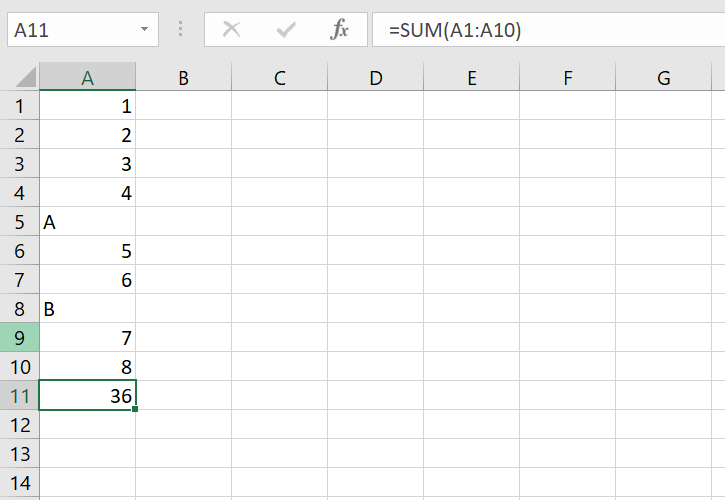725x500 pixels.
Task: Click cell A7 containing 6
Action: (x=87, y=279)
